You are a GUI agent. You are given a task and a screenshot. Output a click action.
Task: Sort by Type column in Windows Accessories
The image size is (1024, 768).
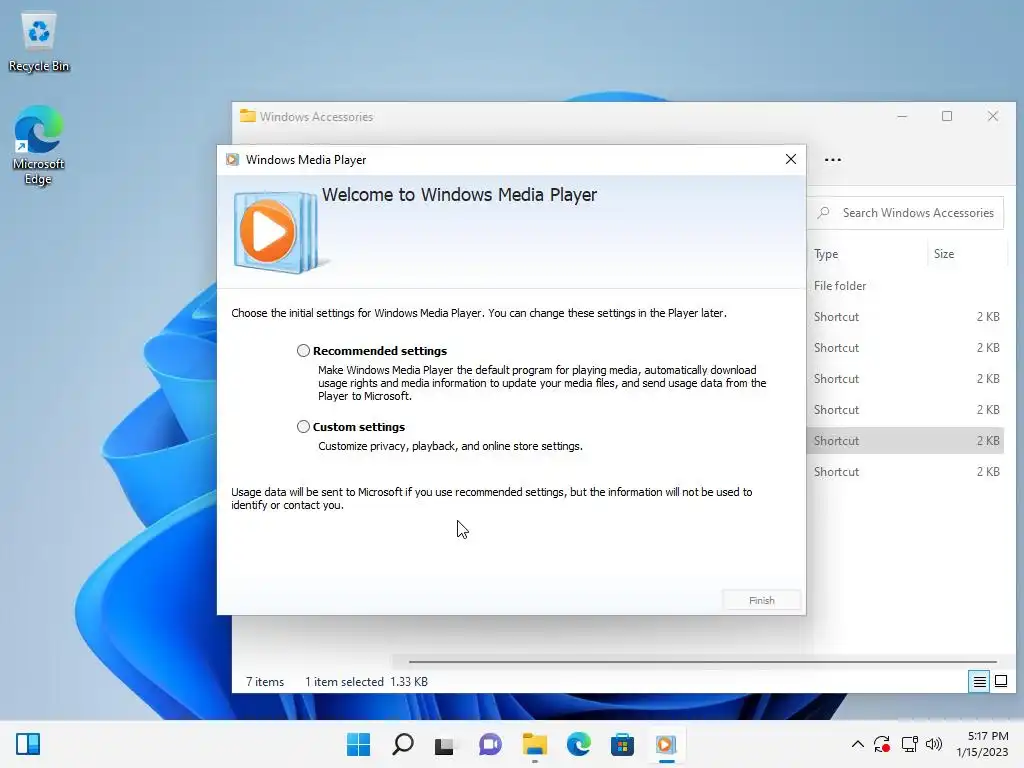tap(867, 254)
